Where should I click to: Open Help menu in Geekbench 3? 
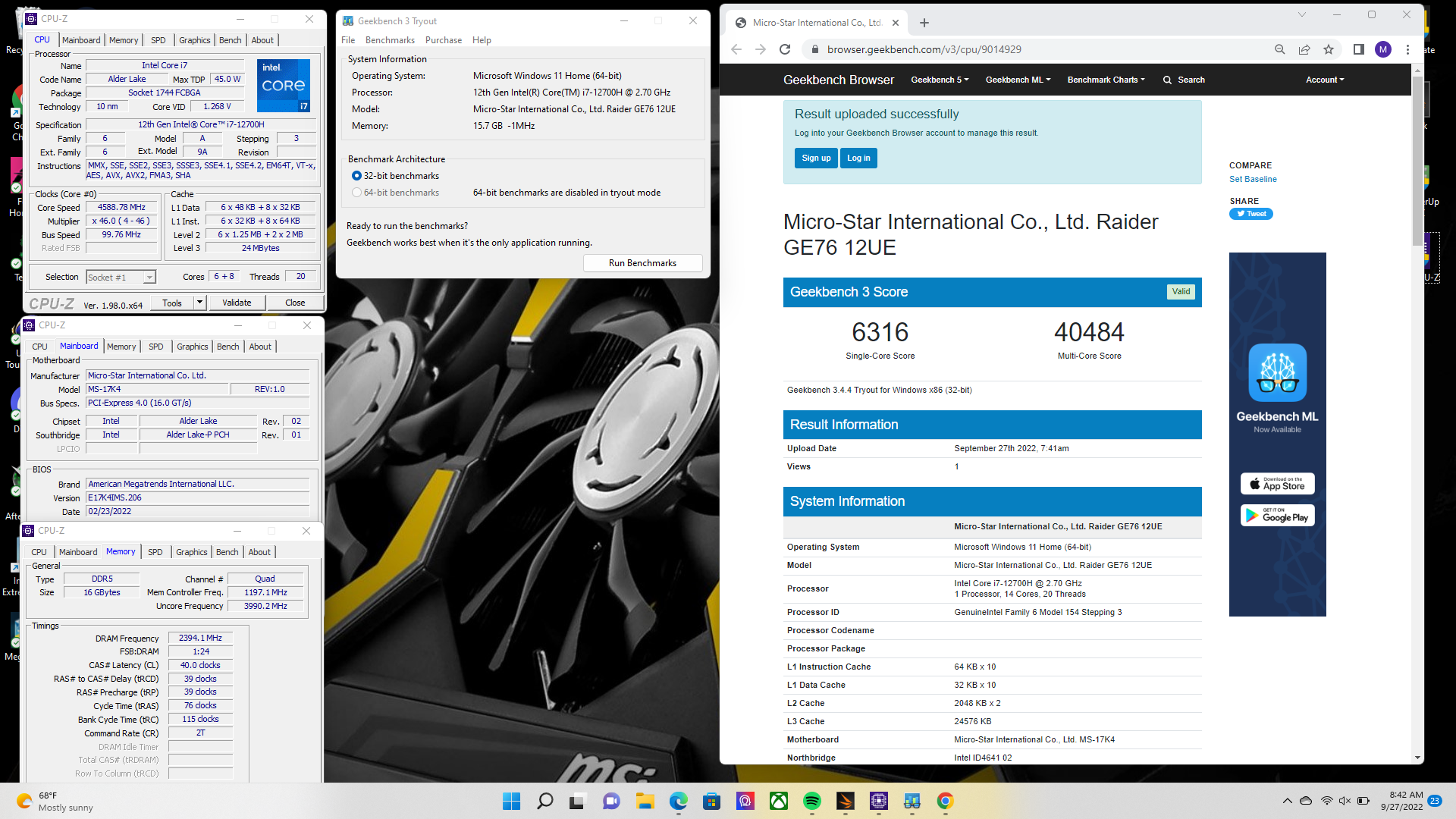[x=482, y=40]
